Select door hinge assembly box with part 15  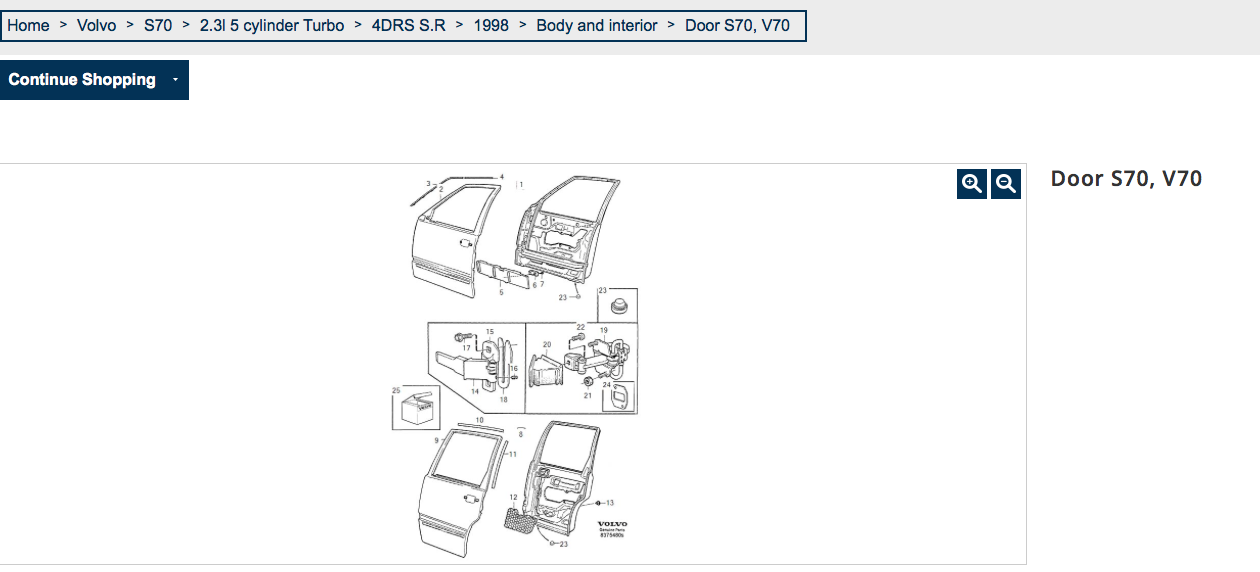(475, 366)
